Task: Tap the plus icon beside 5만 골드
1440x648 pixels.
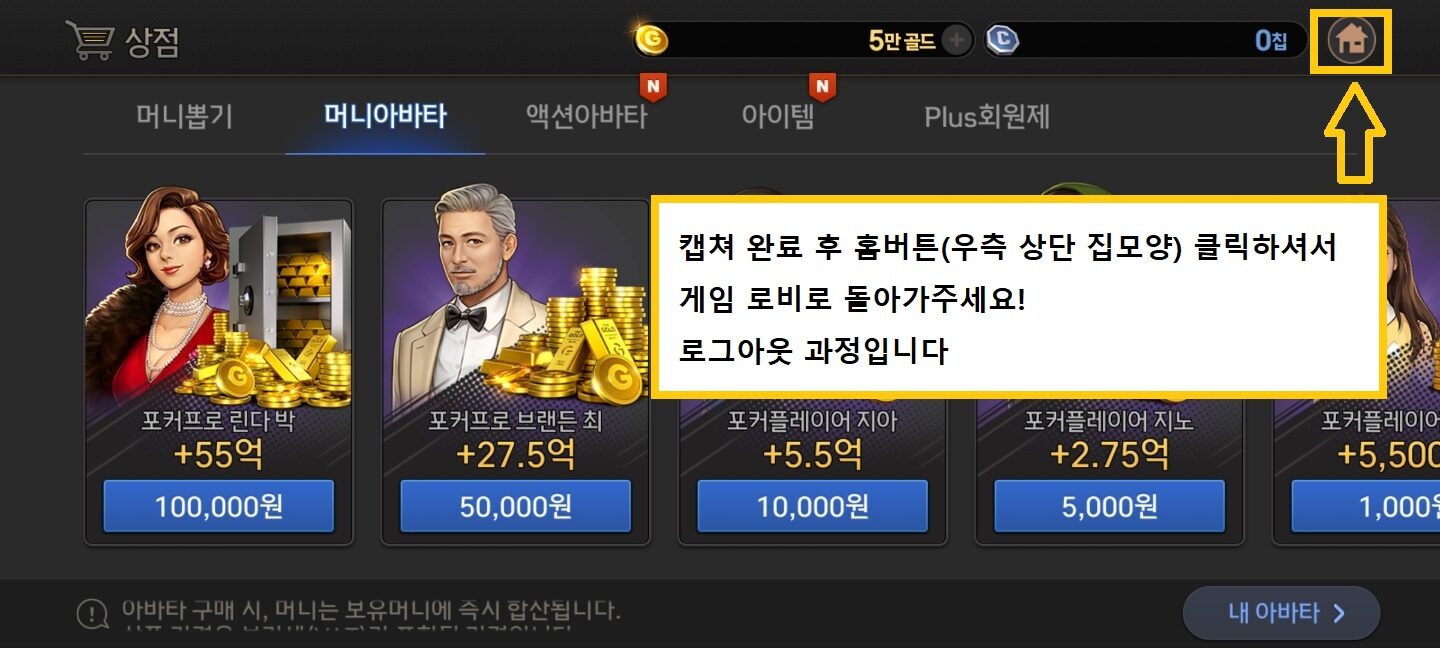Action: point(956,40)
